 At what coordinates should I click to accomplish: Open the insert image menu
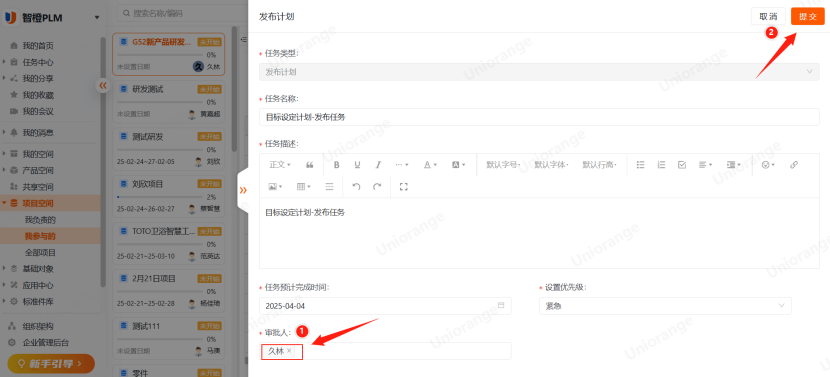pos(275,186)
